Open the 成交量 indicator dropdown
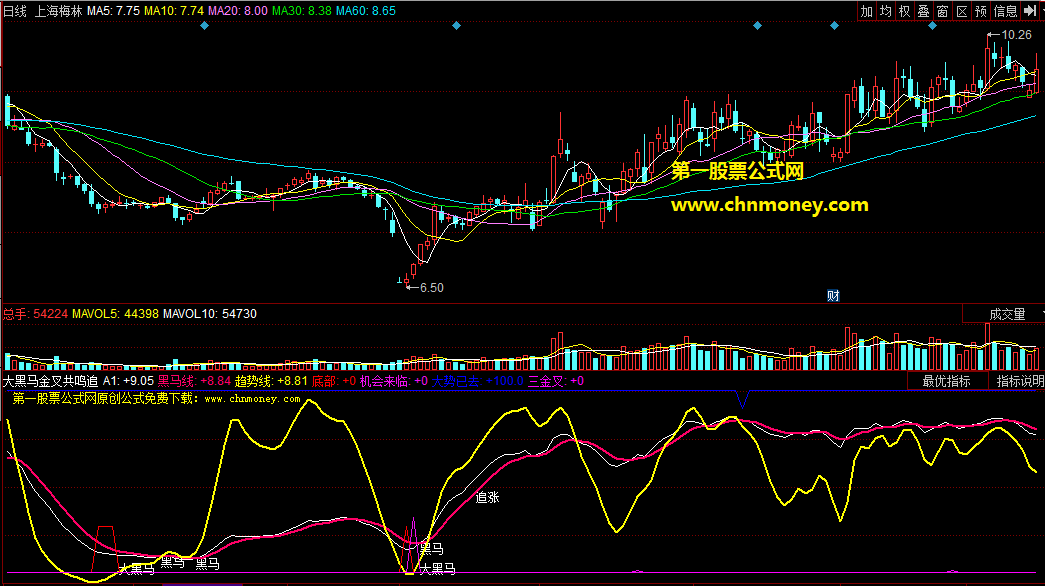The image size is (1045, 586). (x=1004, y=314)
